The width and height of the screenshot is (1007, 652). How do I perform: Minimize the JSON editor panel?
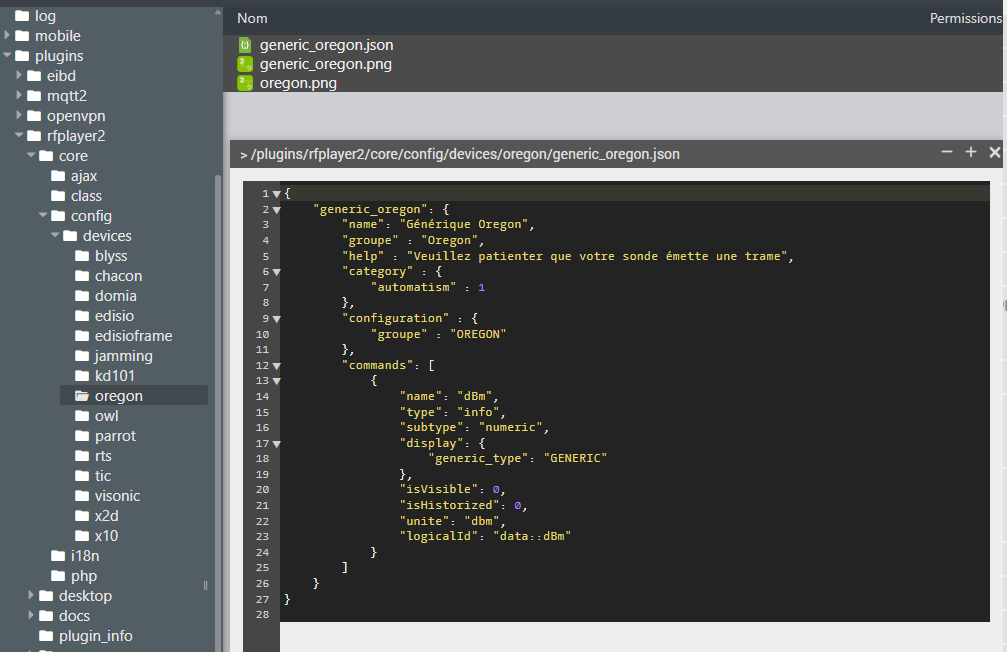click(x=947, y=152)
